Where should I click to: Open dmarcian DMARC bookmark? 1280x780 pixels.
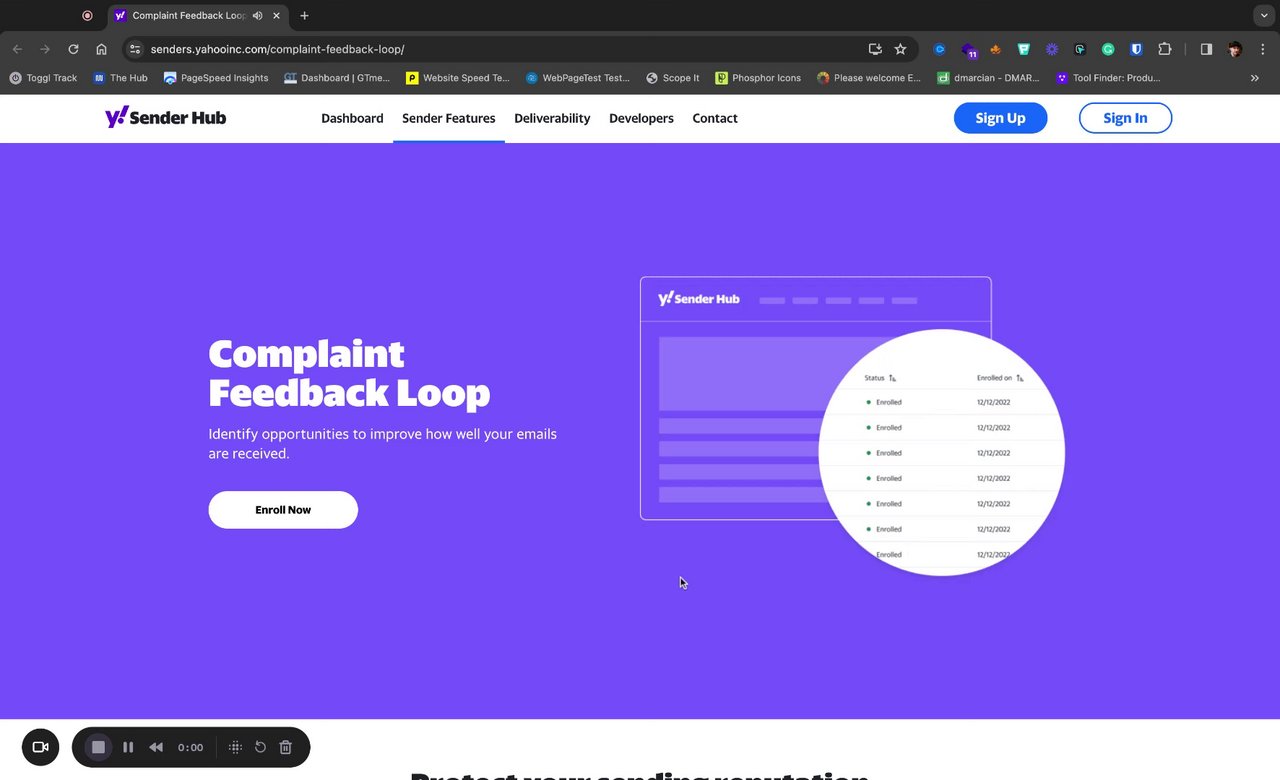pos(989,78)
